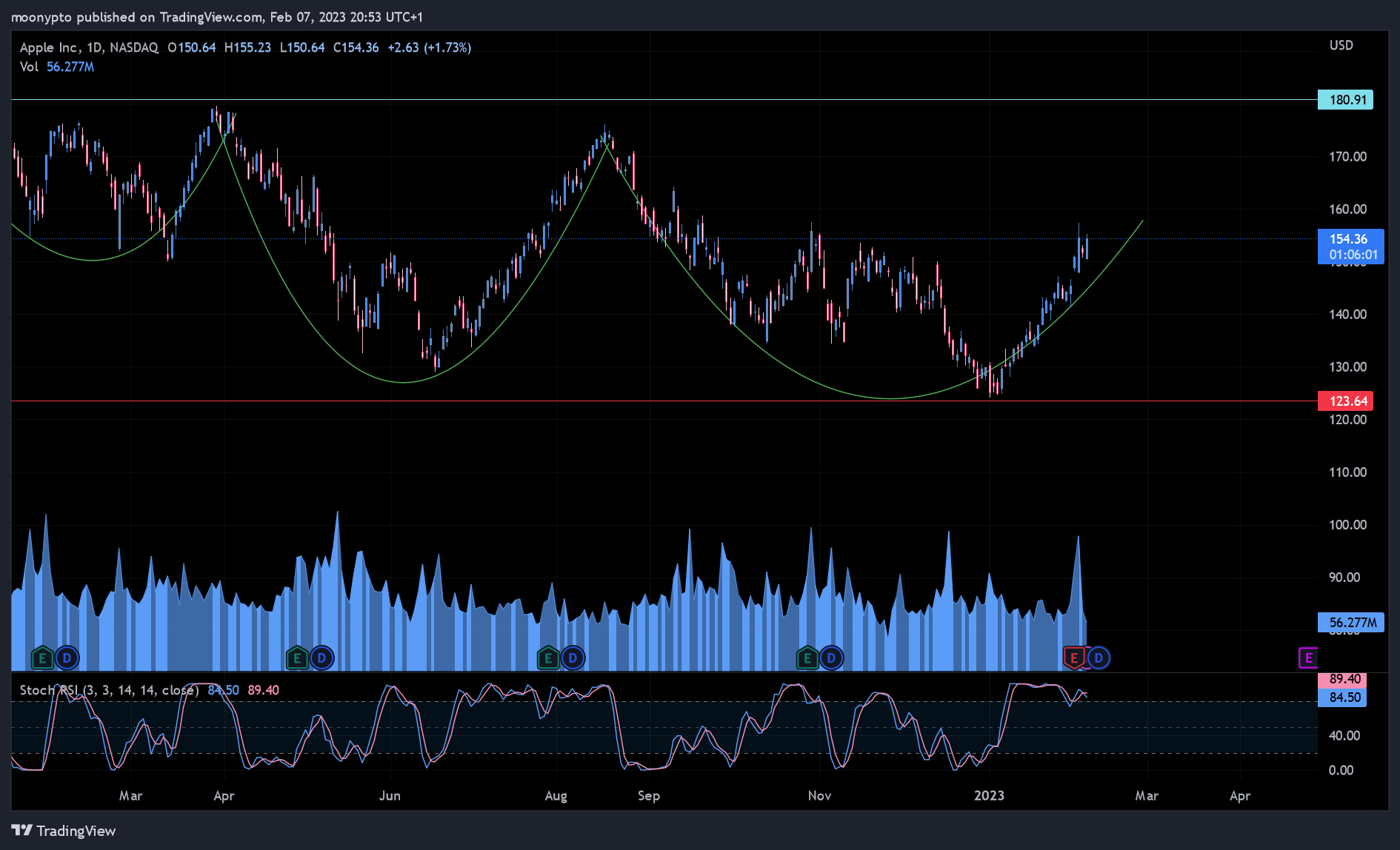
Task: Click the USD currency label
Action: click(x=1341, y=45)
